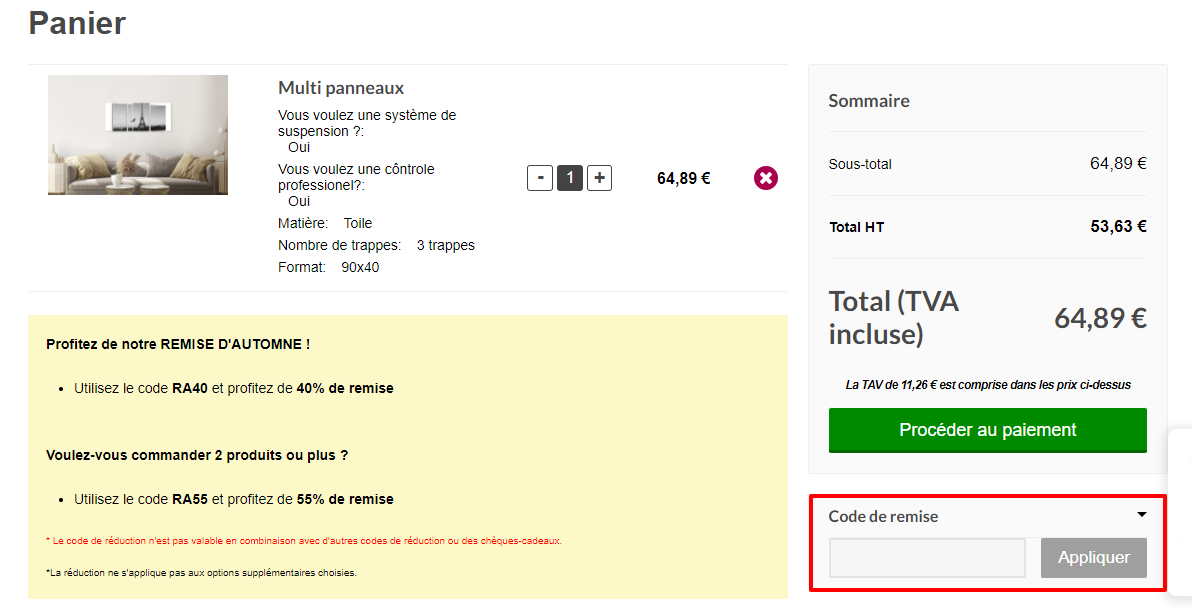The image size is (1192, 610).
Task: Click the grey Appliquer button
Action: (1094, 558)
